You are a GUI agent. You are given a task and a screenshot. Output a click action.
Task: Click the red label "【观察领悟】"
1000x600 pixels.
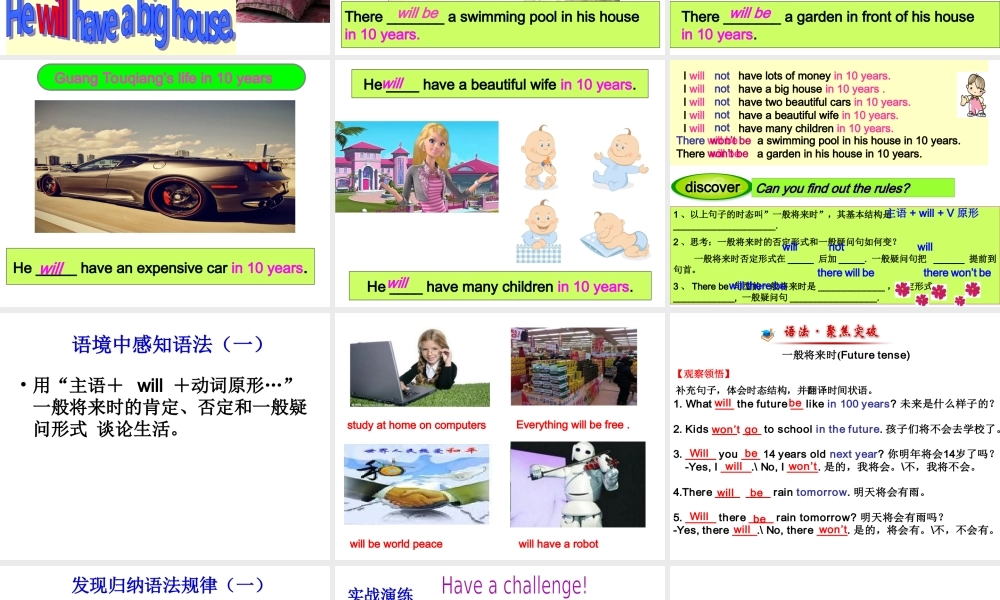[703, 374]
